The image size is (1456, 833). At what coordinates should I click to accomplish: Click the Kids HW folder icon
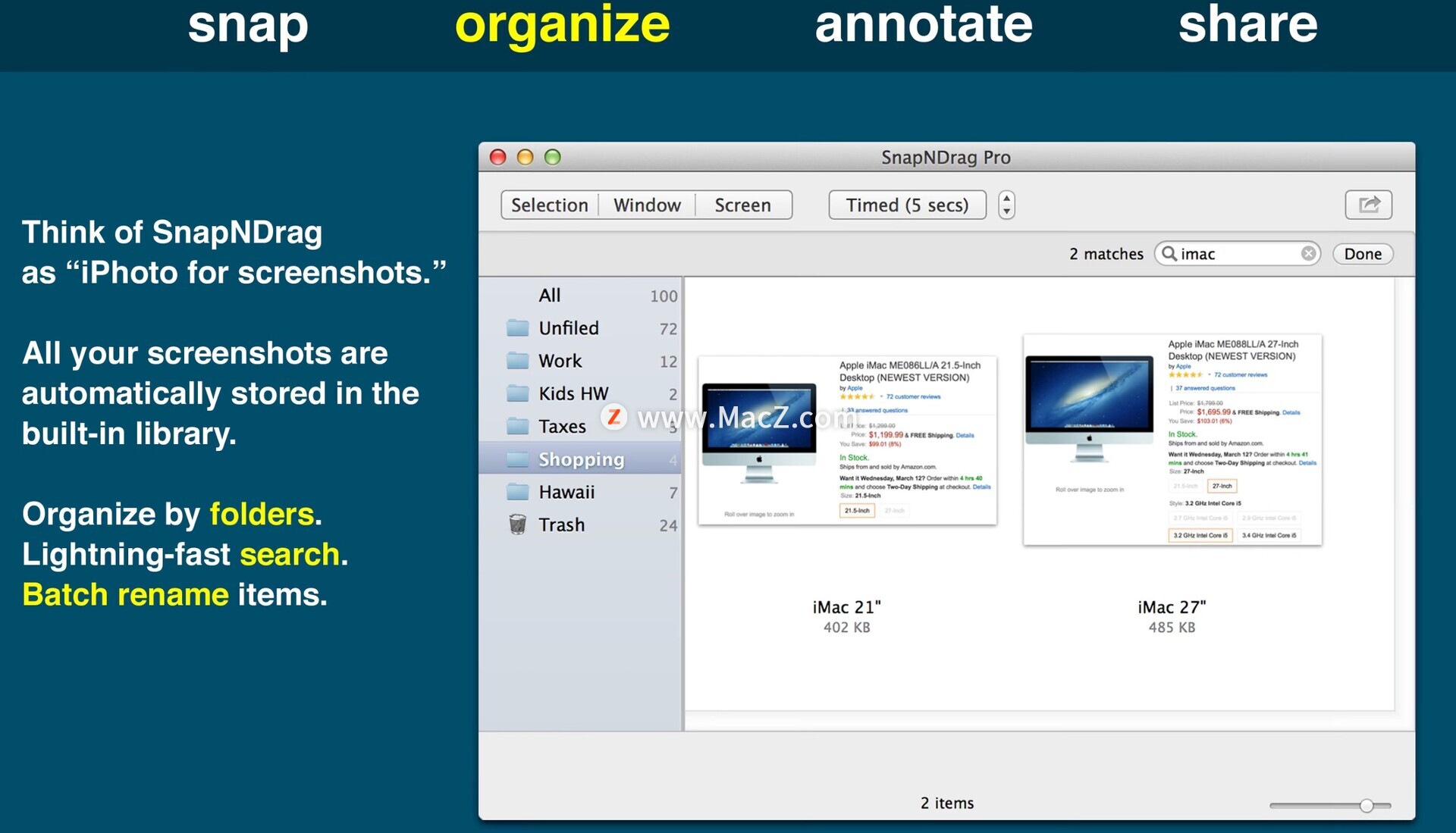518,393
